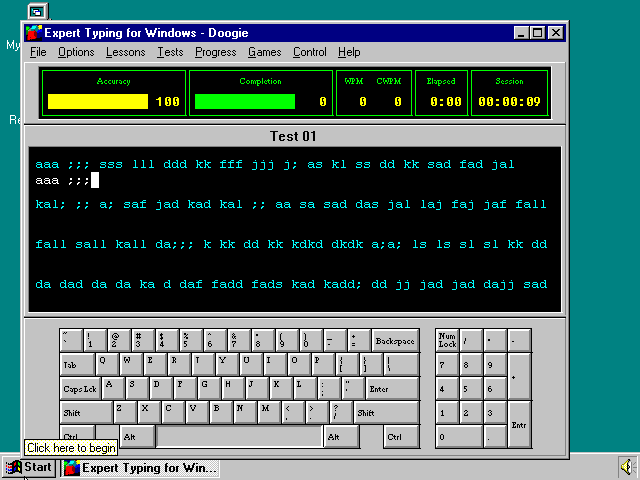The image size is (640, 480).
Task: Click the on-screen E key
Action: 155,364
